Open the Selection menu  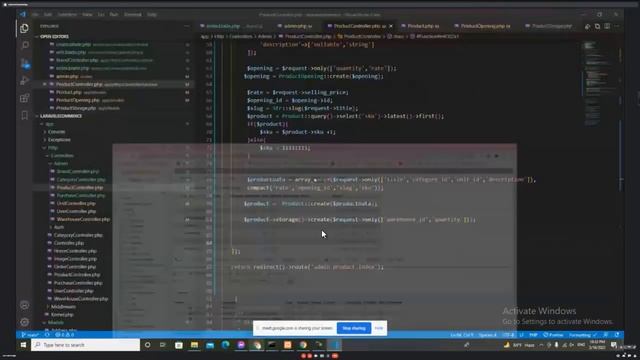pos(67,14)
